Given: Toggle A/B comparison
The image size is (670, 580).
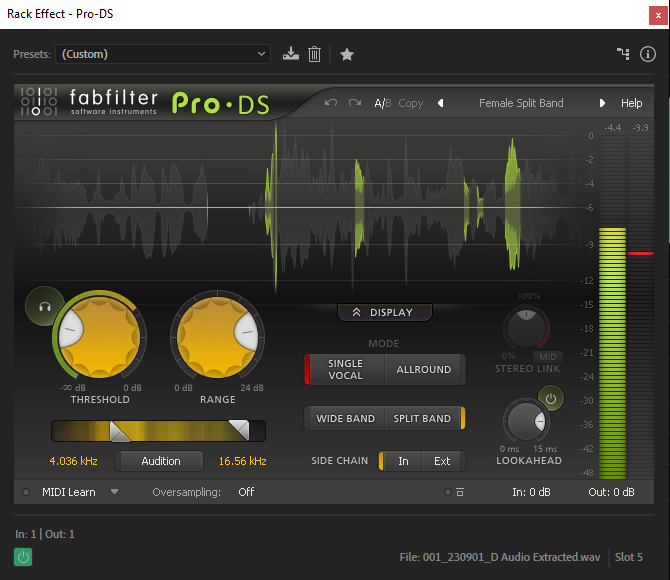Looking at the screenshot, I should coord(383,103).
